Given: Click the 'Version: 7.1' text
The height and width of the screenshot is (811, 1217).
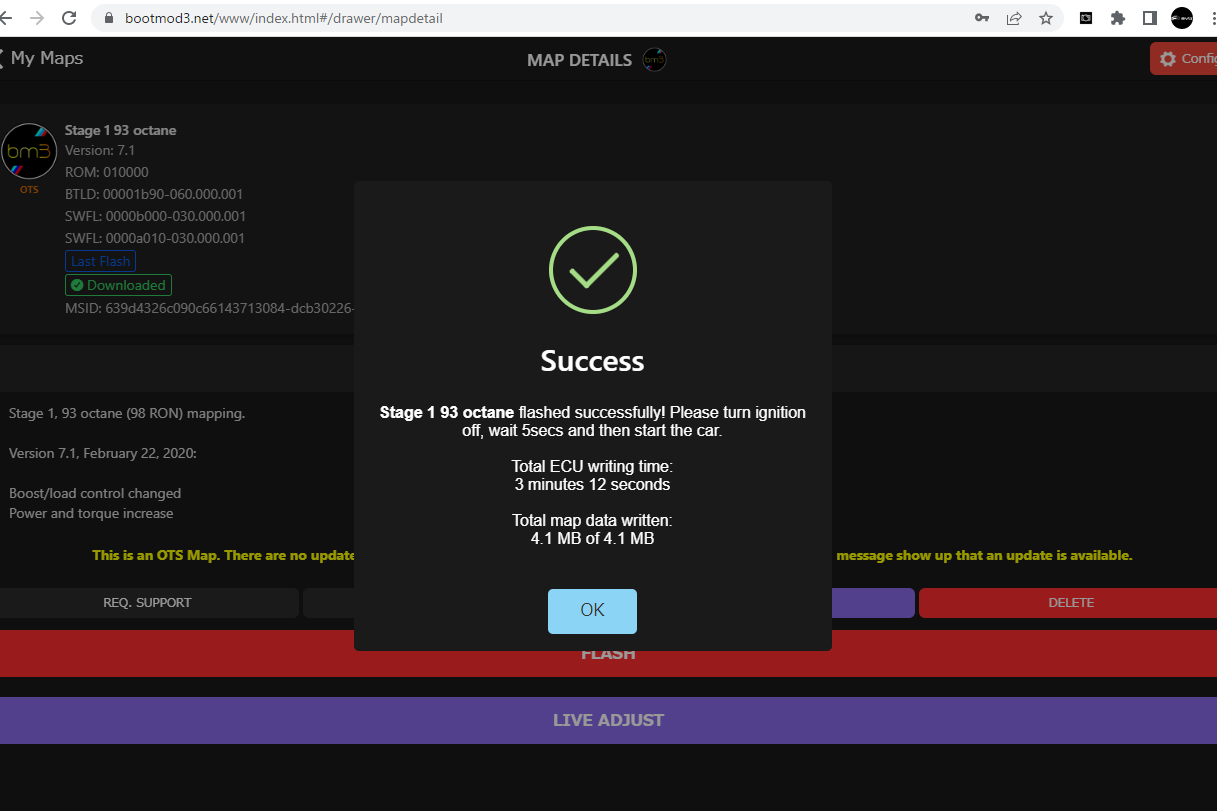Looking at the screenshot, I should coord(100,151).
